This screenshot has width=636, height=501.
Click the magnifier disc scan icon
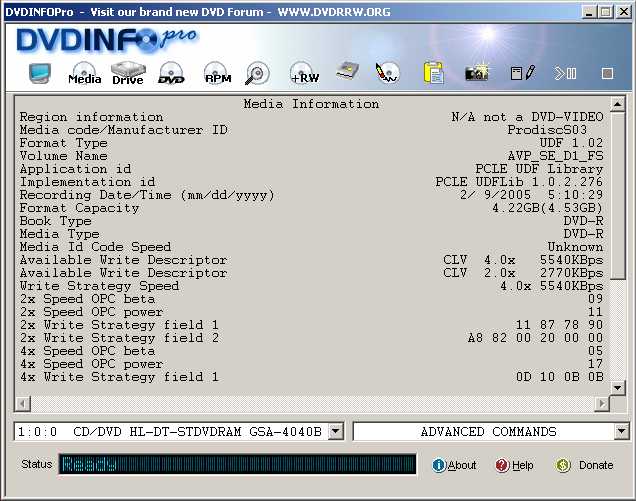(x=257, y=73)
